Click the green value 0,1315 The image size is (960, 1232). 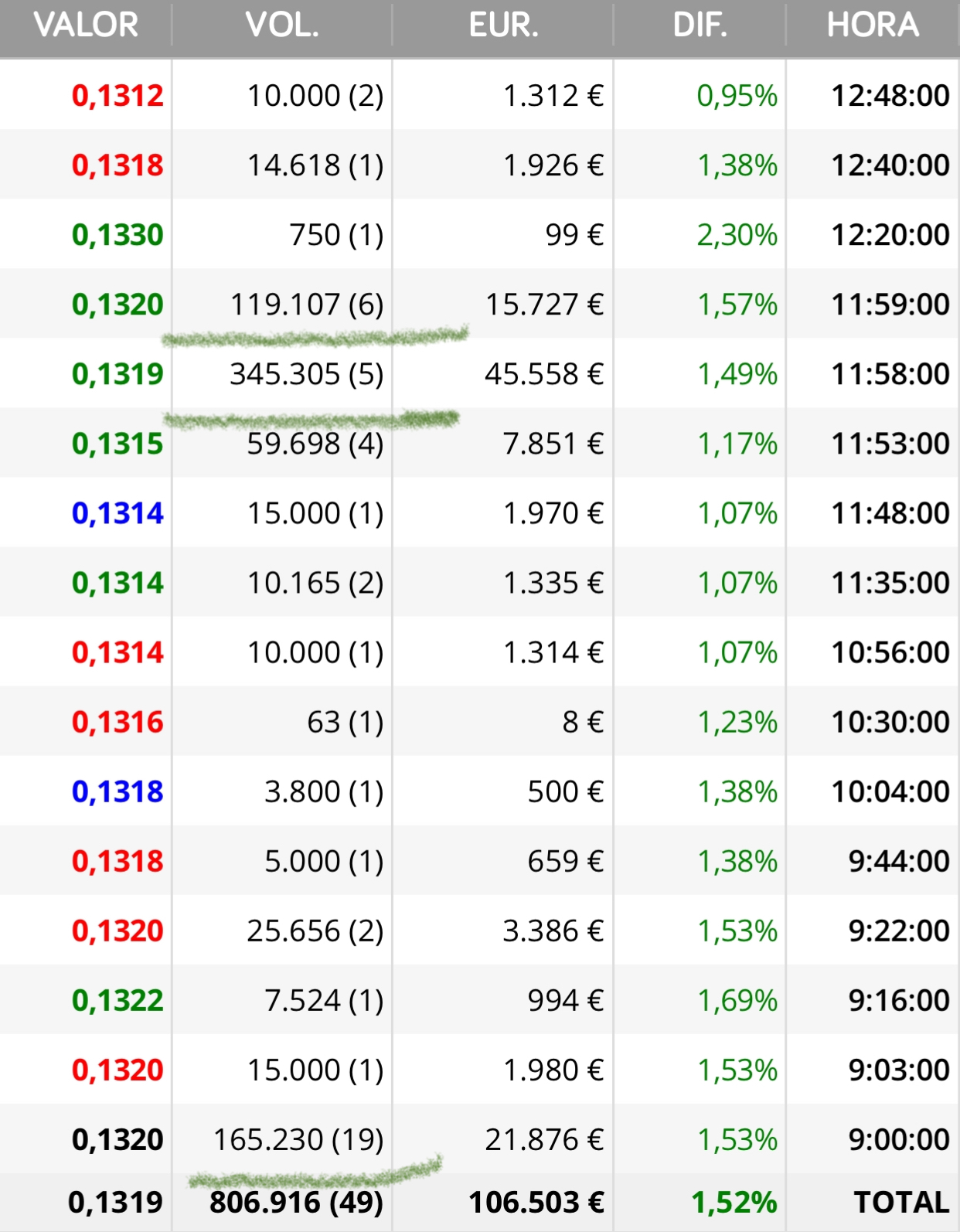coord(117,444)
